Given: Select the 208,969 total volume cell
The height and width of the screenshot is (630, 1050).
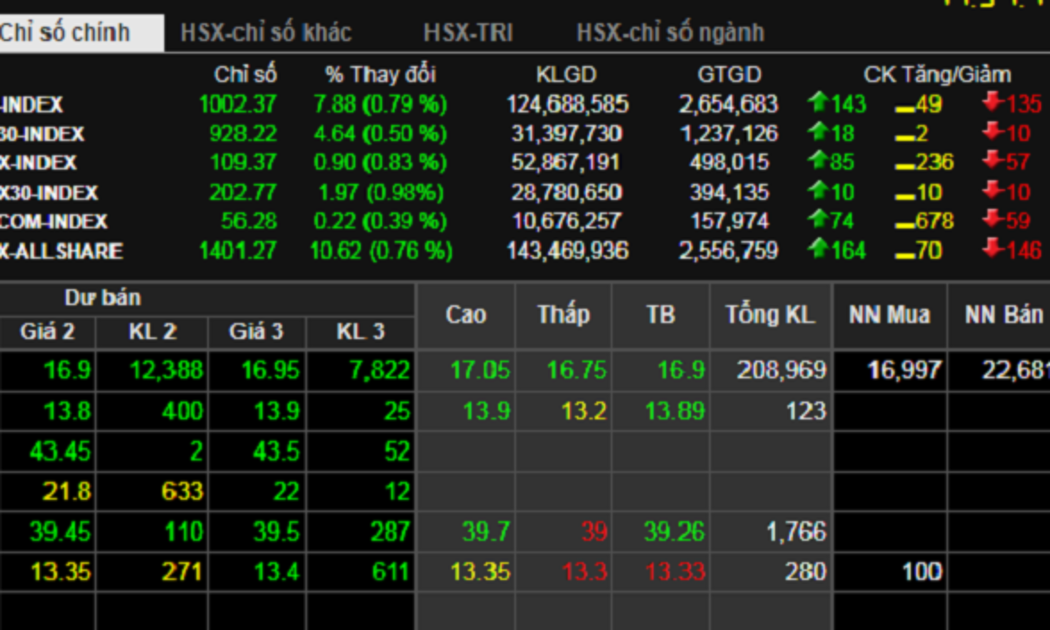Looking at the screenshot, I should click(781, 370).
